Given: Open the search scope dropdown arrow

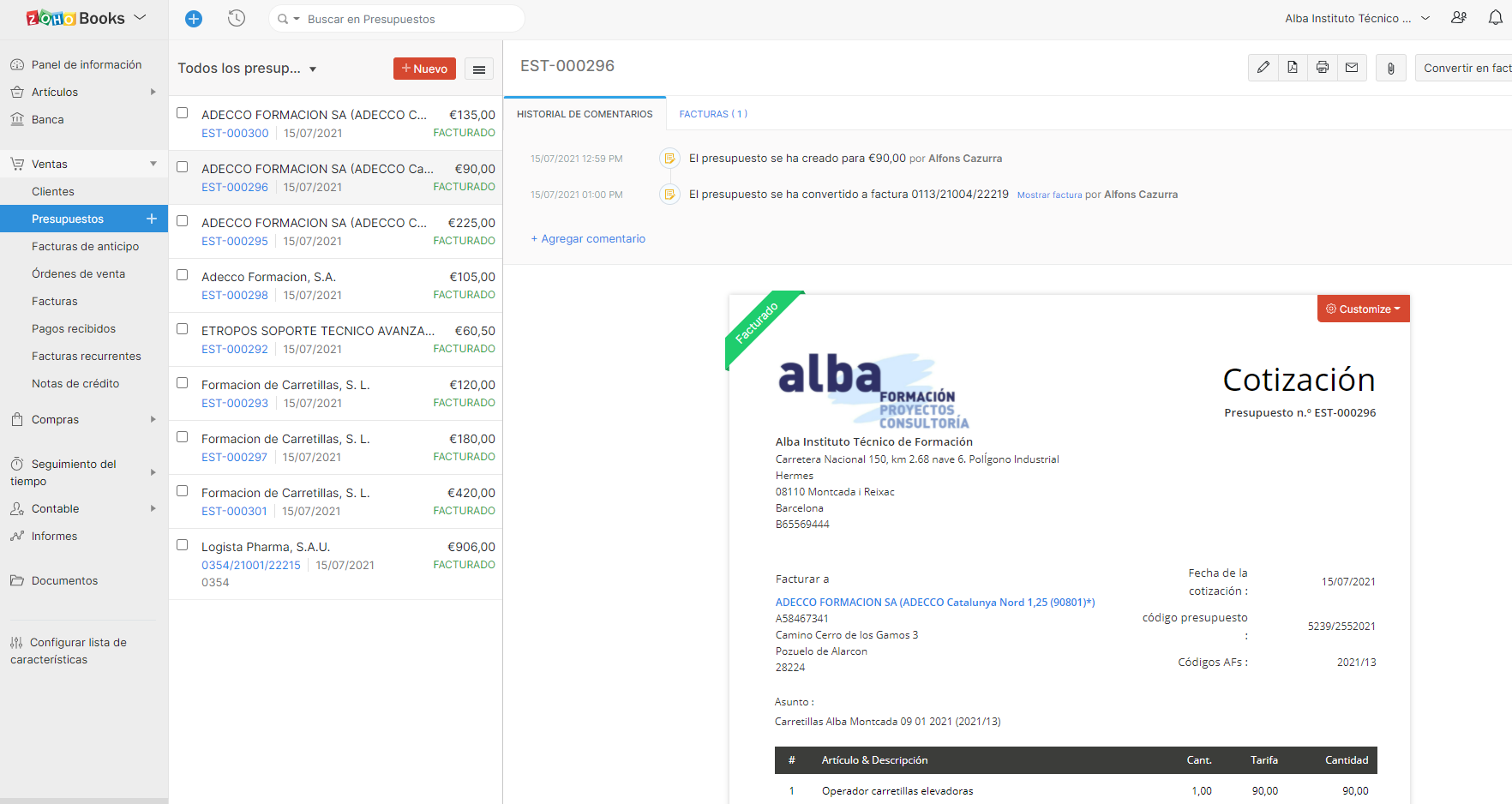Looking at the screenshot, I should click(x=297, y=19).
